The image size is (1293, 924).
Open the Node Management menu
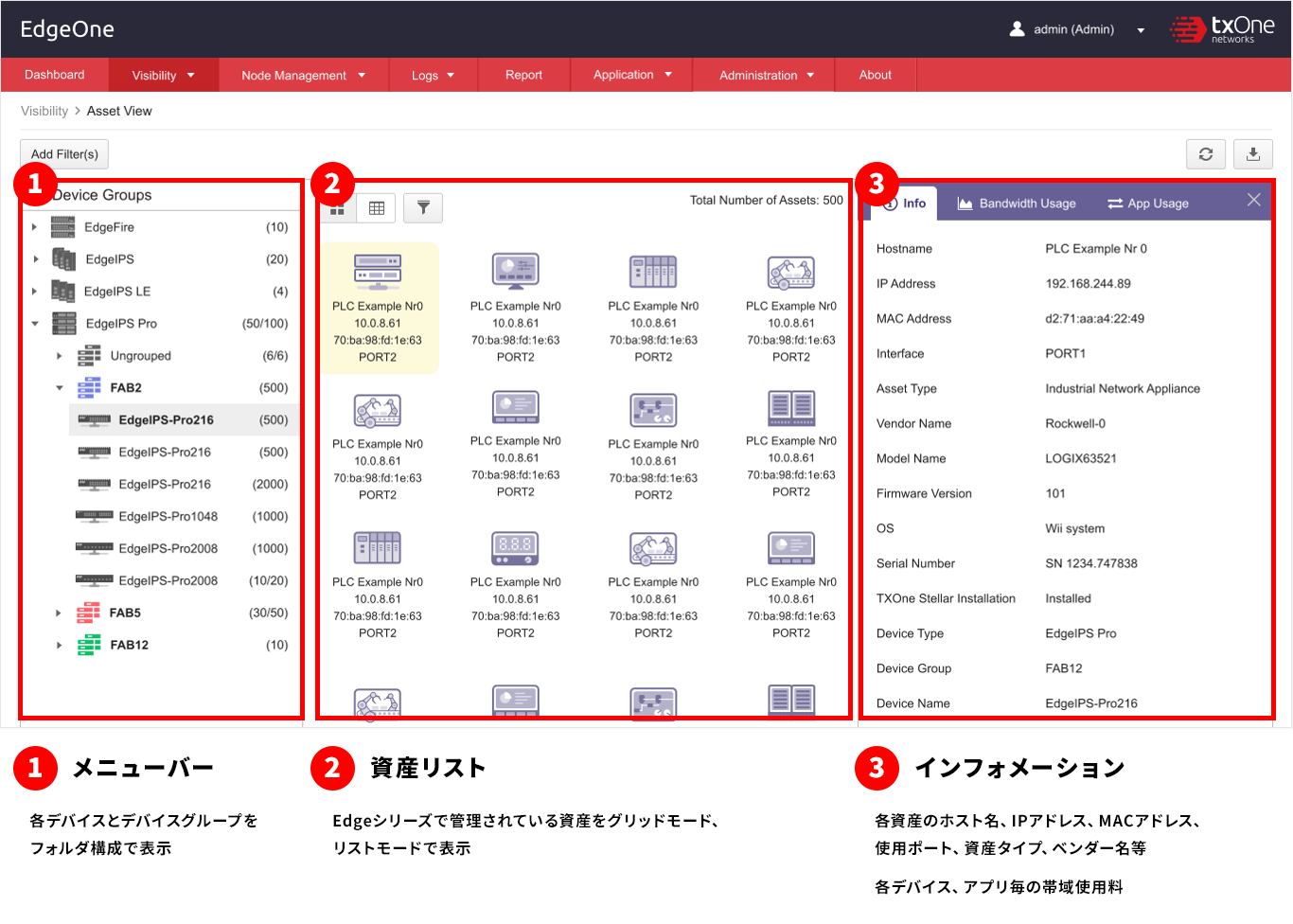(x=303, y=75)
